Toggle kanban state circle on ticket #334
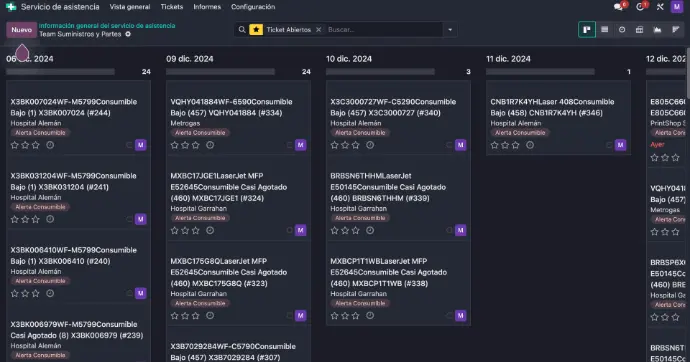Viewport: 690px width, 362px height. pyautogui.click(x=289, y=145)
